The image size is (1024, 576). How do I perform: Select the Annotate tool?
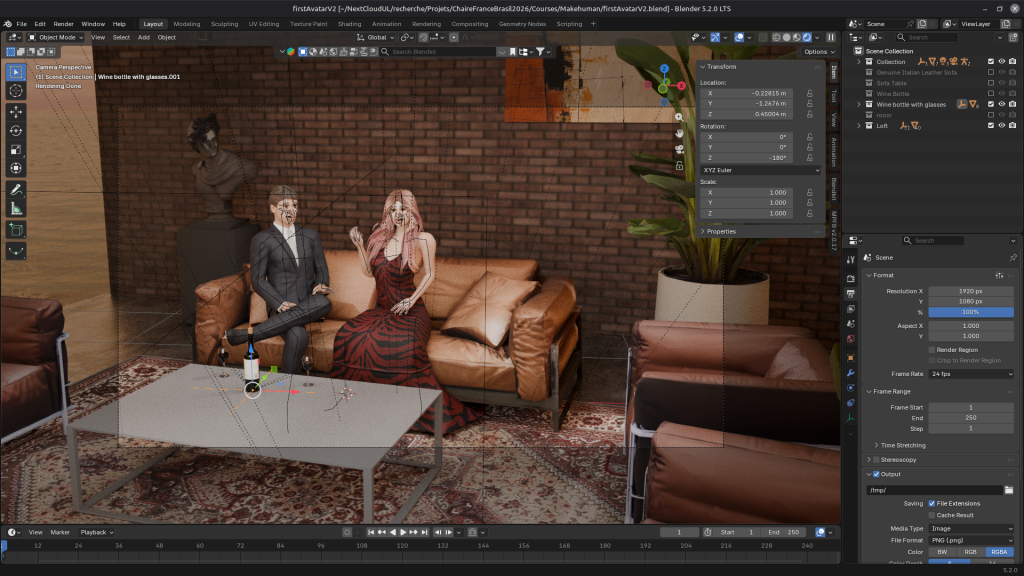tap(16, 189)
